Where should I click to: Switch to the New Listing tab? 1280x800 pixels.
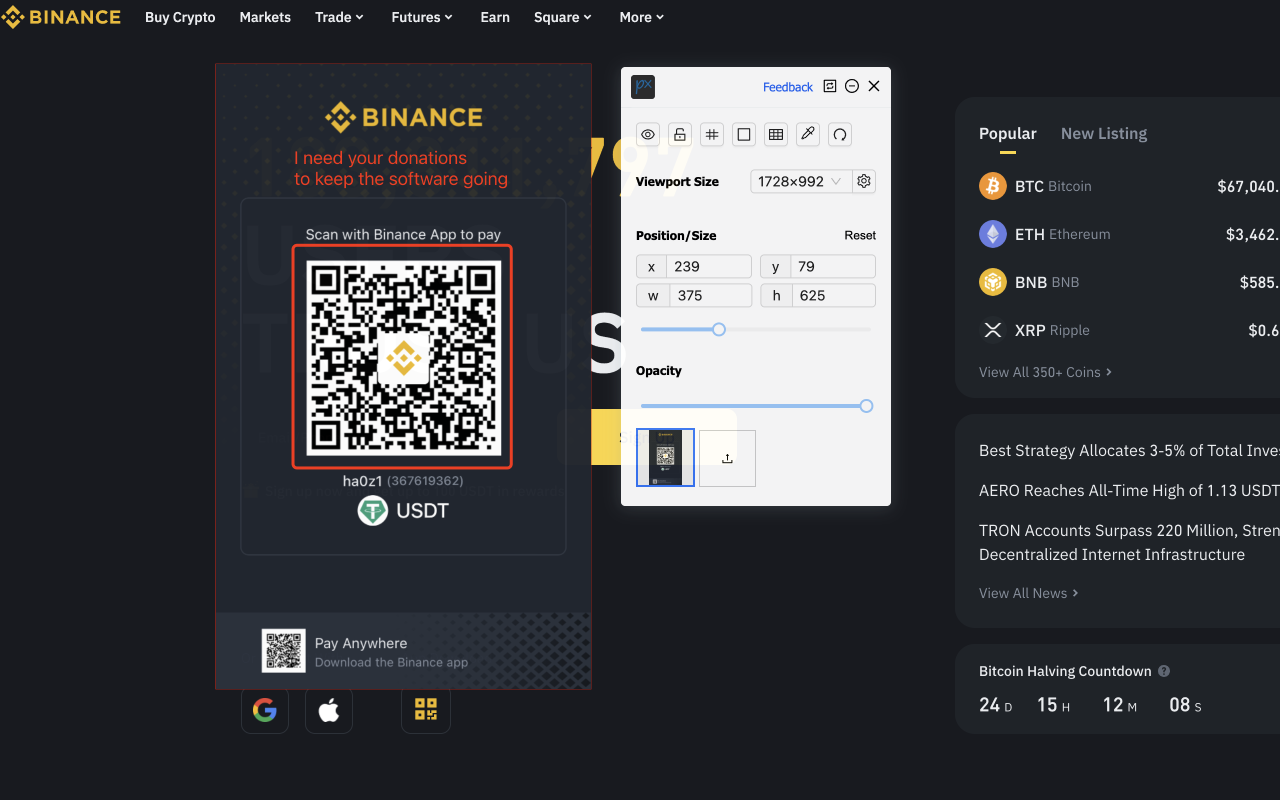pos(1103,133)
